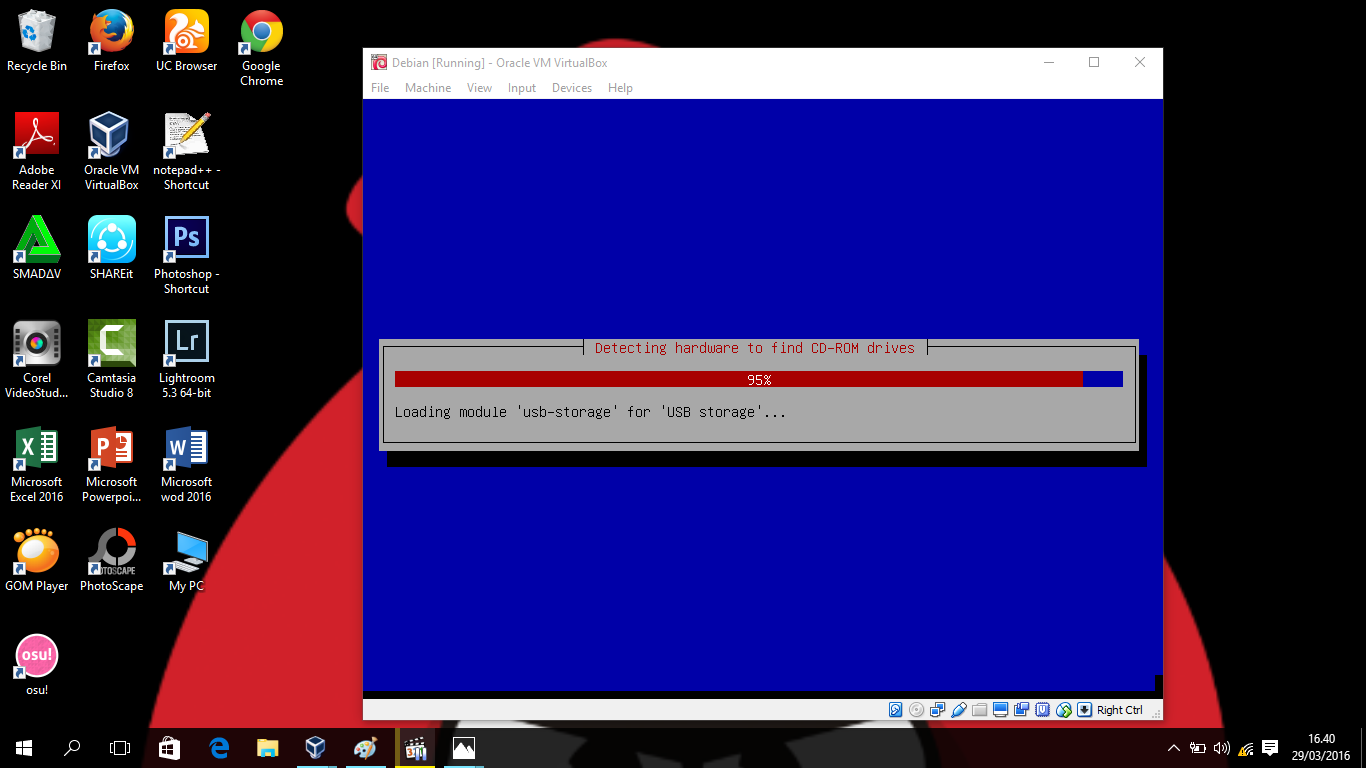Click the battery power tray icon
The height and width of the screenshot is (768, 1366).
1198,748
